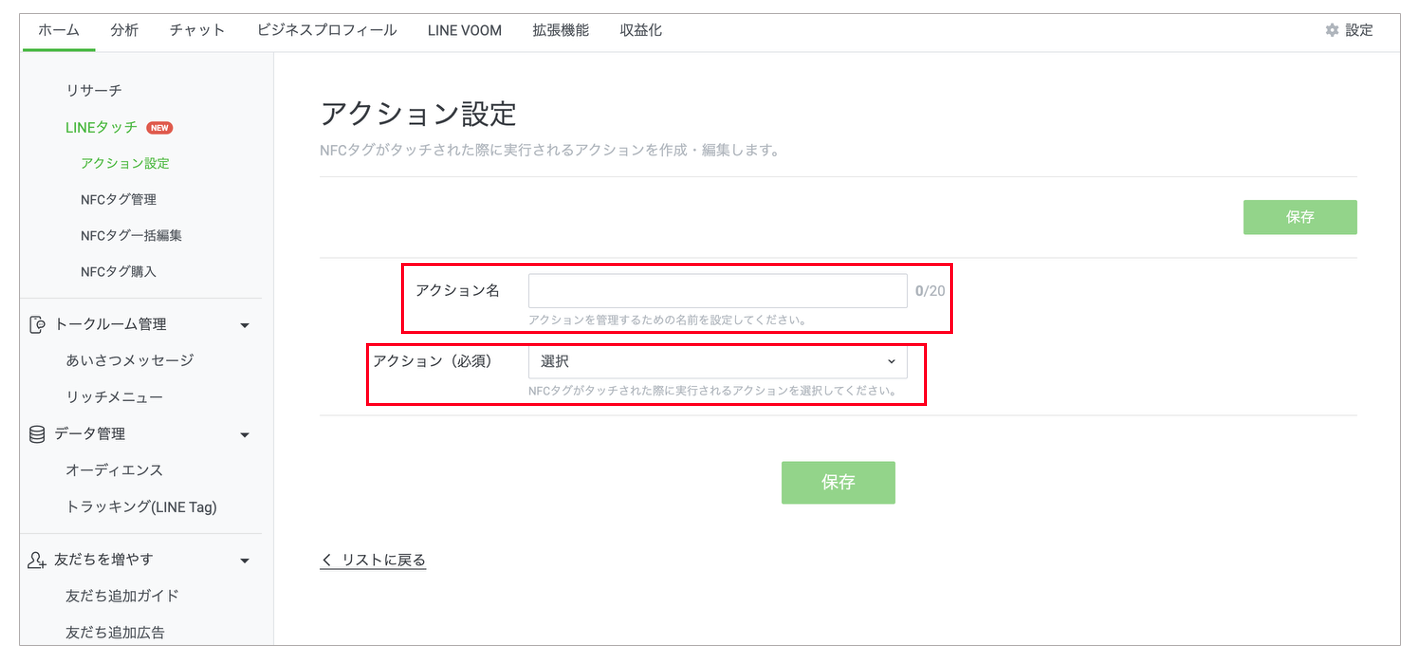This screenshot has width=1419, height=670.
Task: Click the back arrow beside リストに戻る
Action: (x=326, y=560)
